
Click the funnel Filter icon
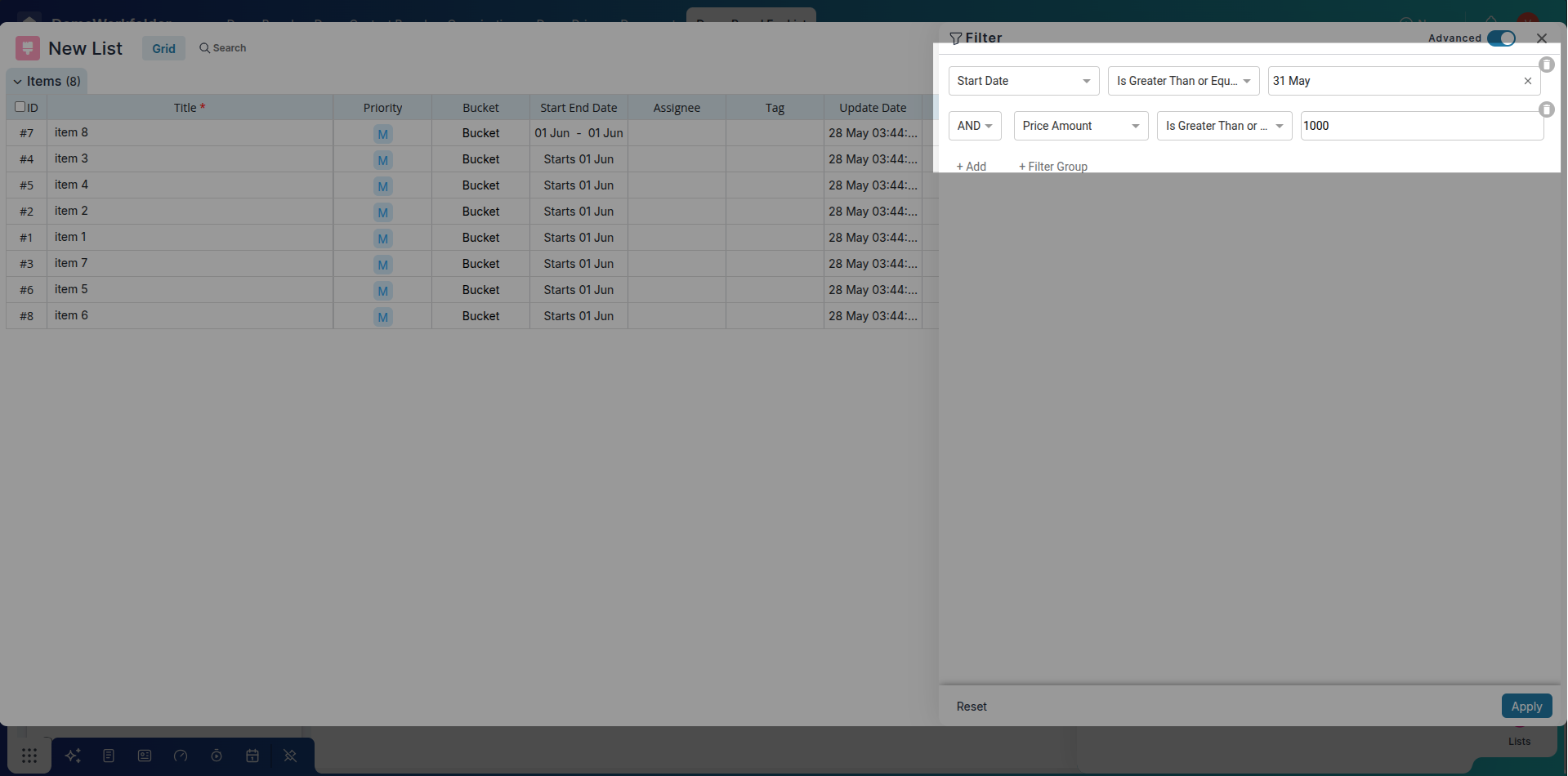[x=955, y=38]
